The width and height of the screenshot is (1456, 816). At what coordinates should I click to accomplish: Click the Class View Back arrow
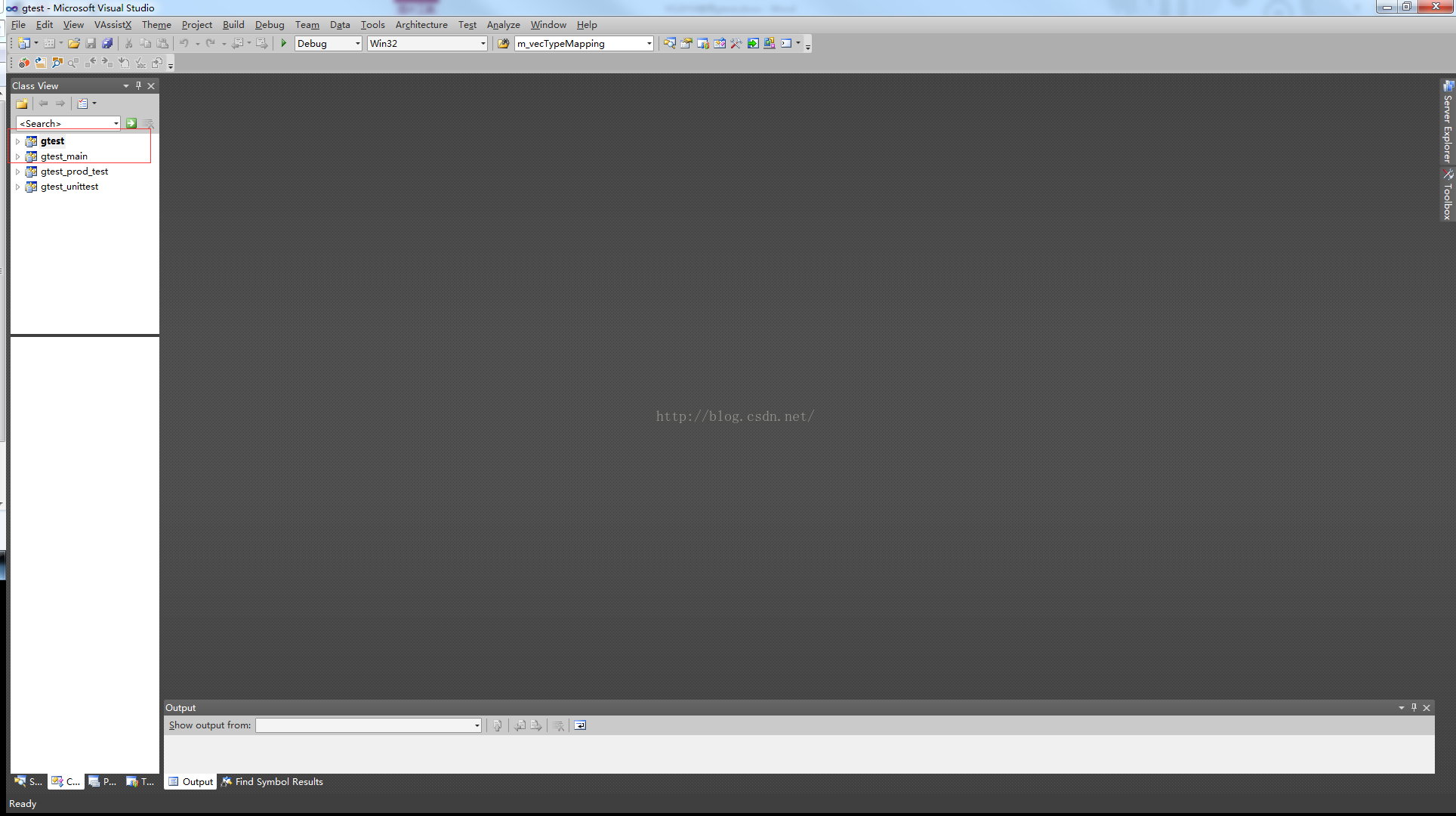coord(44,104)
